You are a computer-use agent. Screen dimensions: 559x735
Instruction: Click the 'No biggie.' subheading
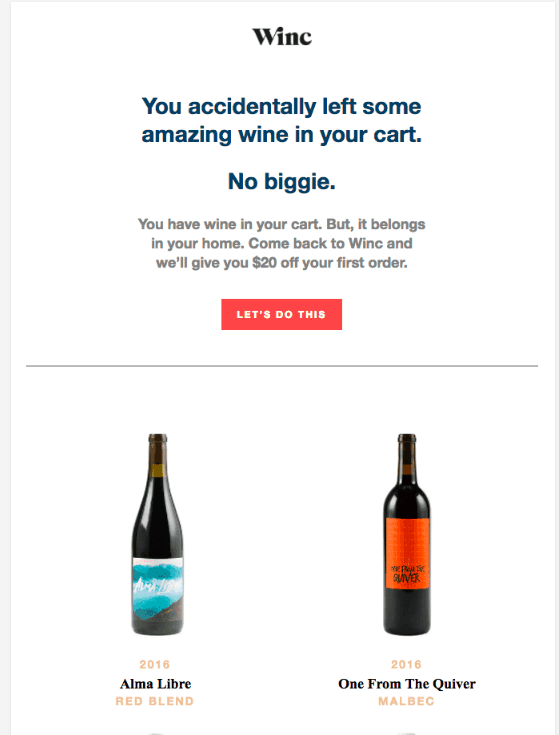click(282, 181)
